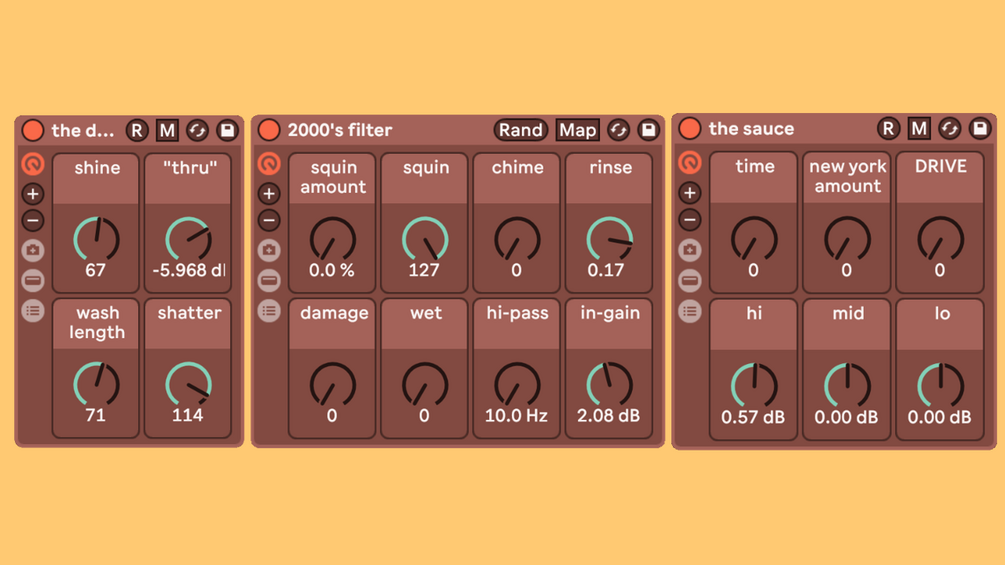
Task: Click the minus icon in 'the d...' sidebar
Action: pyautogui.click(x=33, y=220)
